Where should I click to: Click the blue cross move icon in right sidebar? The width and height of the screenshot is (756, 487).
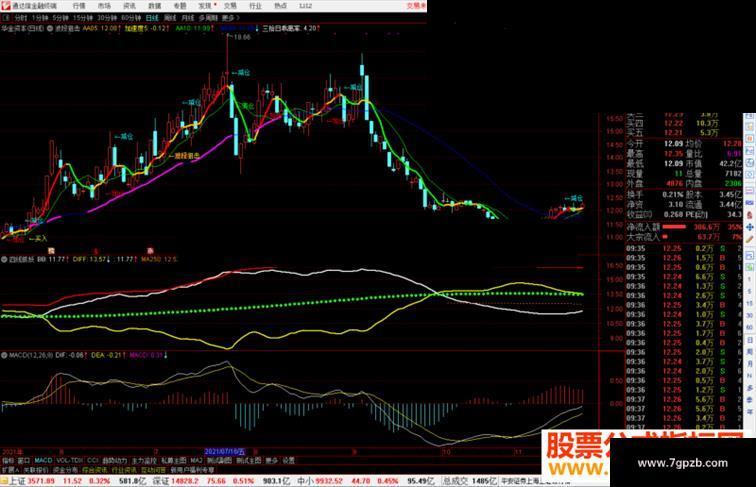[750, 227]
